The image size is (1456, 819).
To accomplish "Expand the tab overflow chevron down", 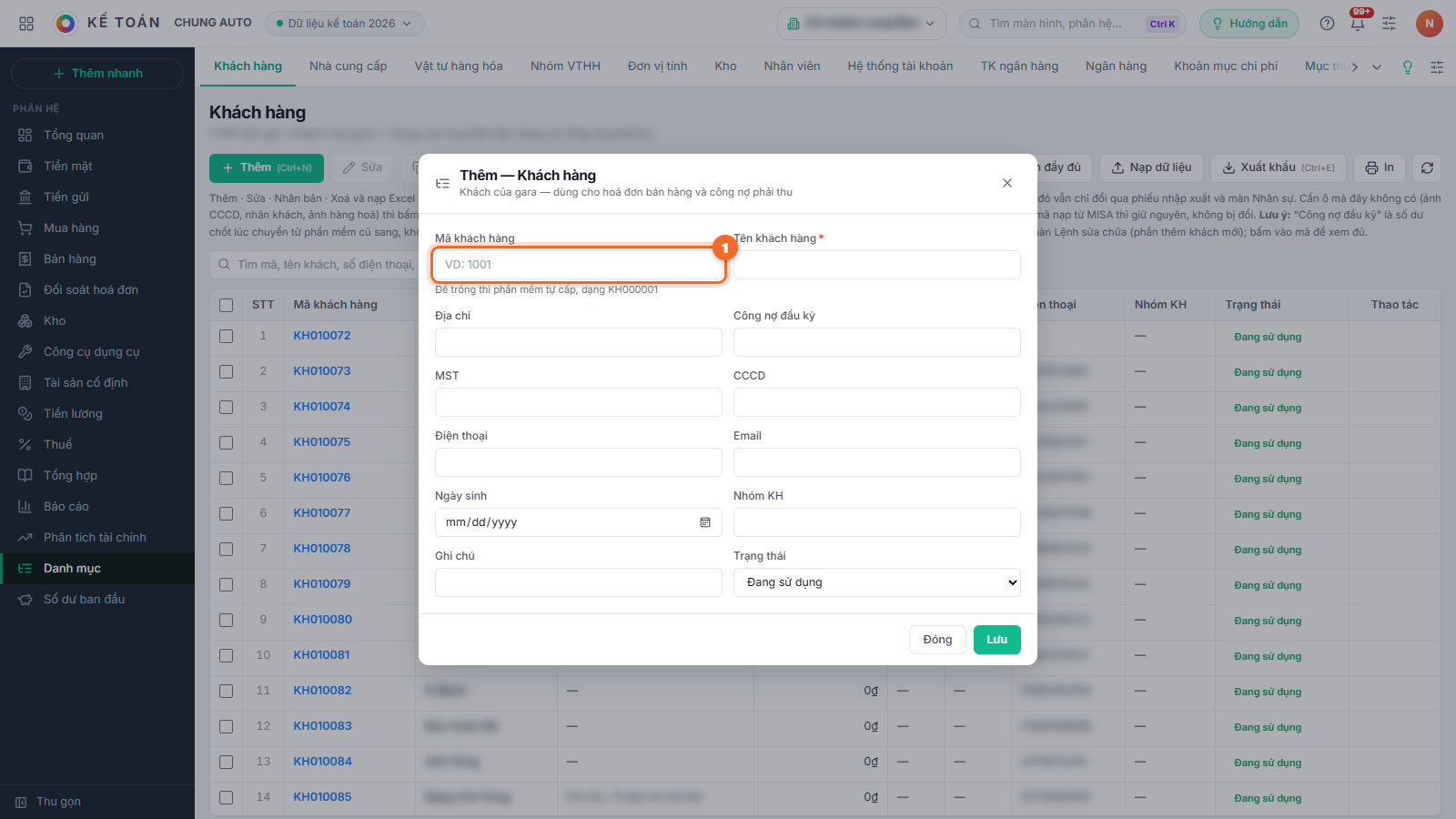I will click(1377, 66).
